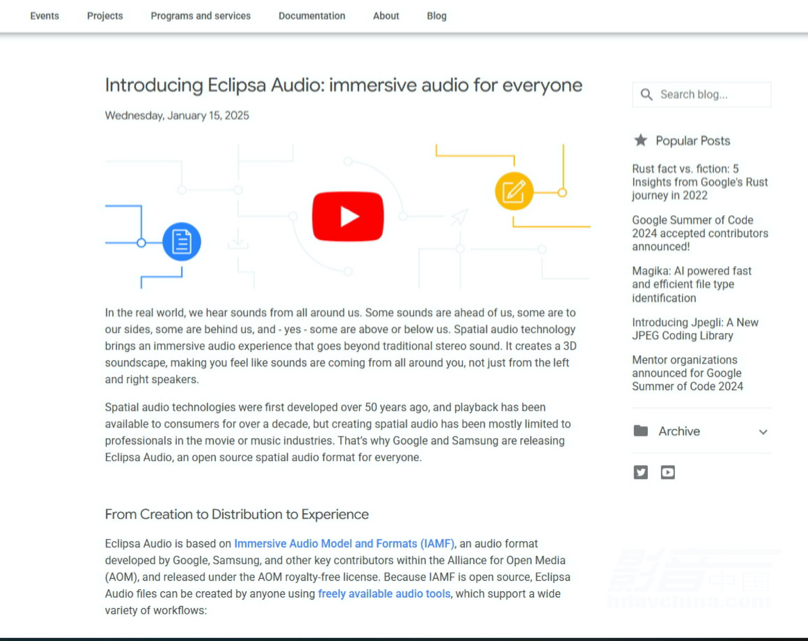The image size is (808, 641).
Task: Expand the Archive chevron
Action: 763,432
